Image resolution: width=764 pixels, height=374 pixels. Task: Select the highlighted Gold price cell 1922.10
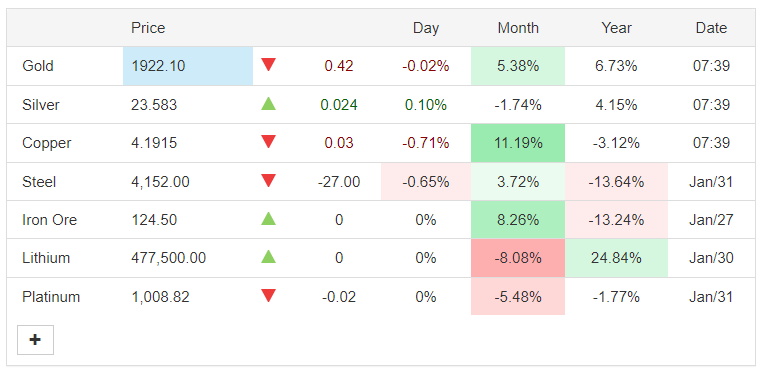(x=188, y=66)
